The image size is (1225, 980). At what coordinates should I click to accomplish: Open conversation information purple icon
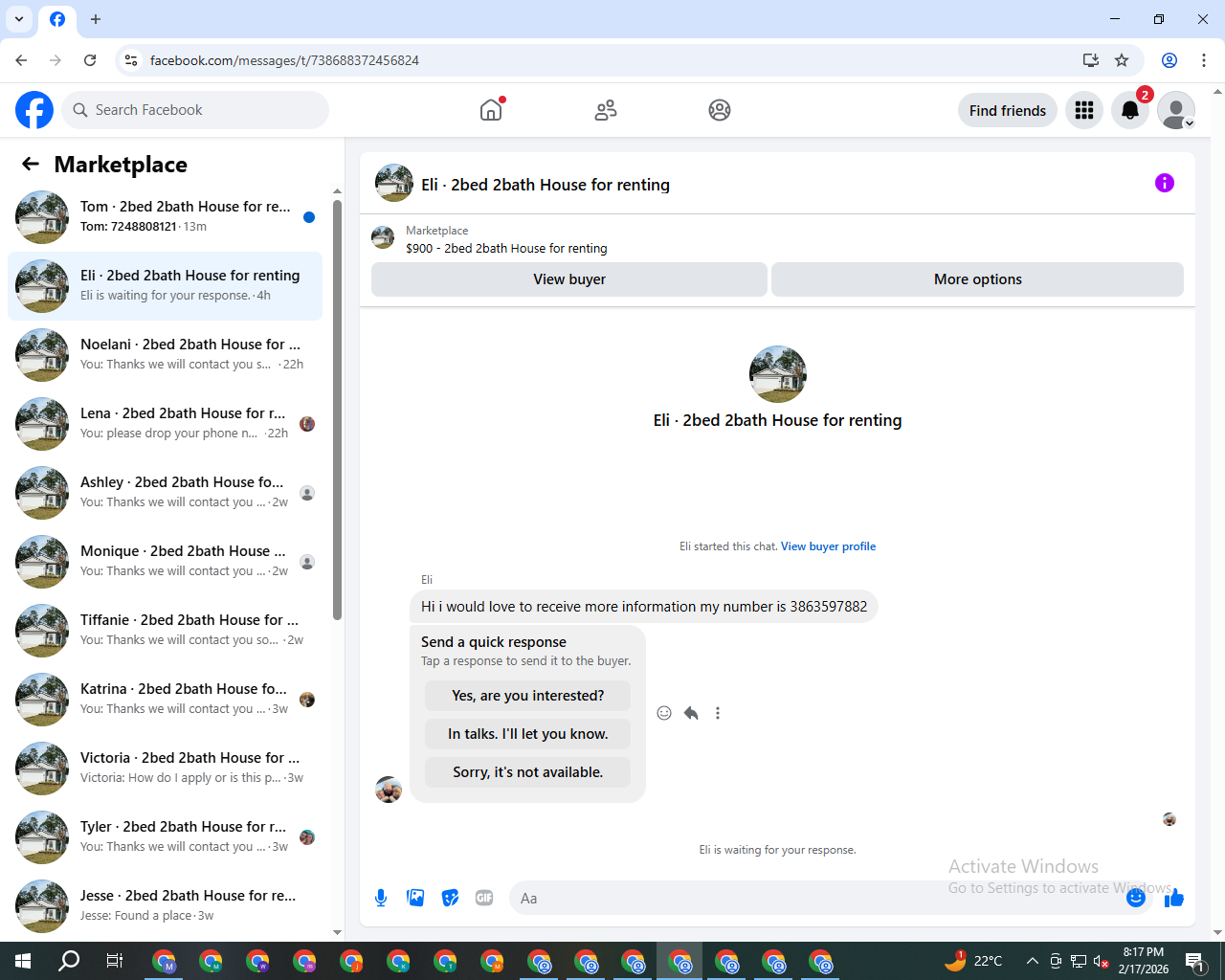(1165, 183)
